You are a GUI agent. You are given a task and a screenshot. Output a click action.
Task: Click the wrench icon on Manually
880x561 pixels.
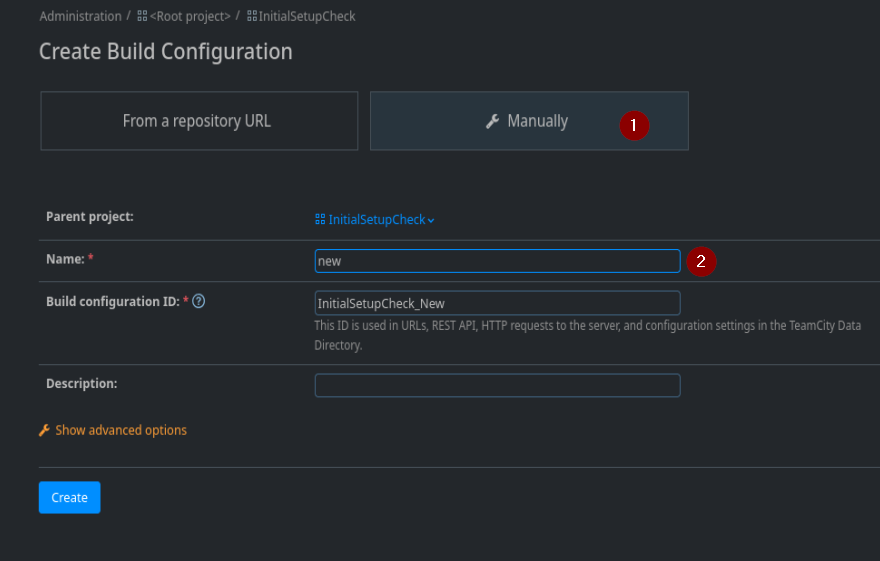coord(492,121)
